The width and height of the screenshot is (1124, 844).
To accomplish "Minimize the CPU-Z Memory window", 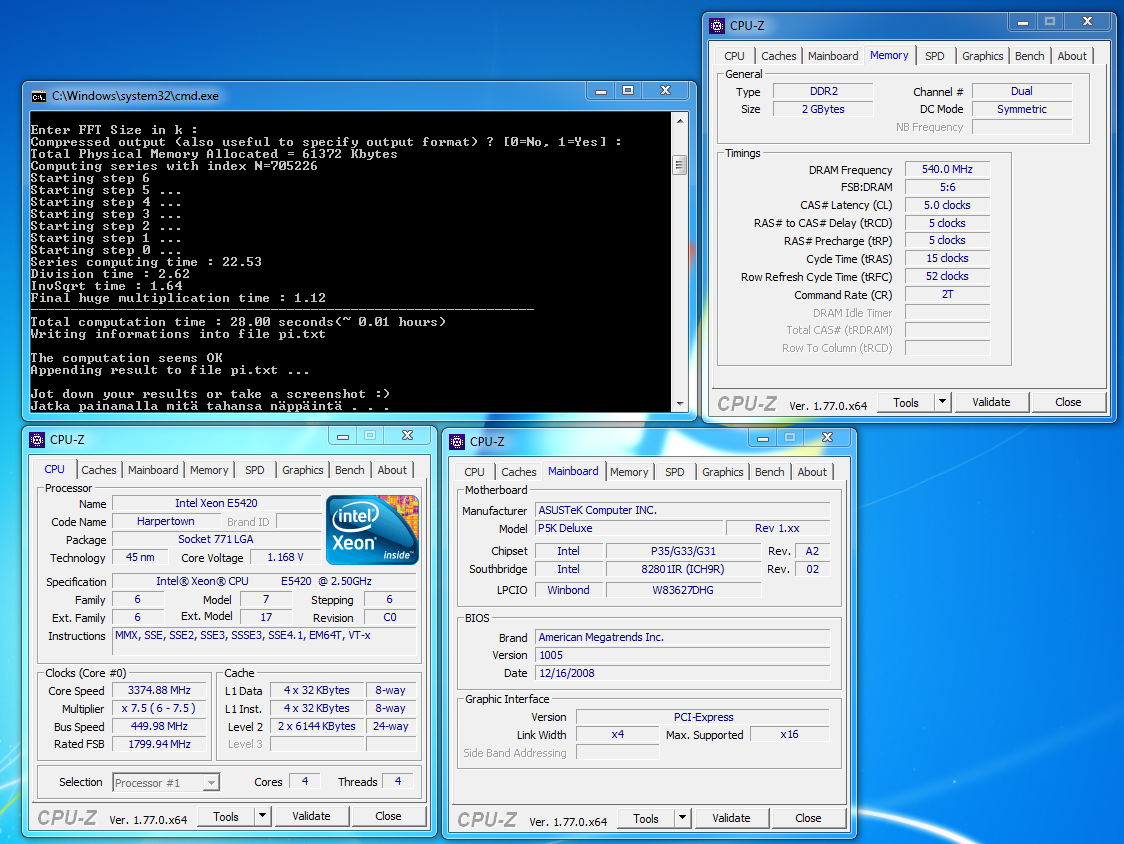I will point(1023,22).
